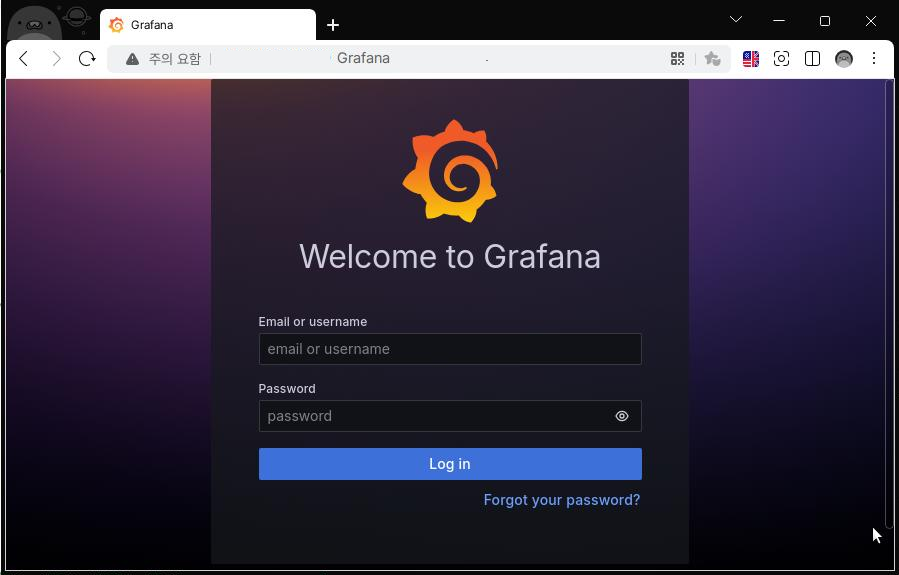Click the security warning triangle icon
The height and width of the screenshot is (575, 899).
[132, 59]
